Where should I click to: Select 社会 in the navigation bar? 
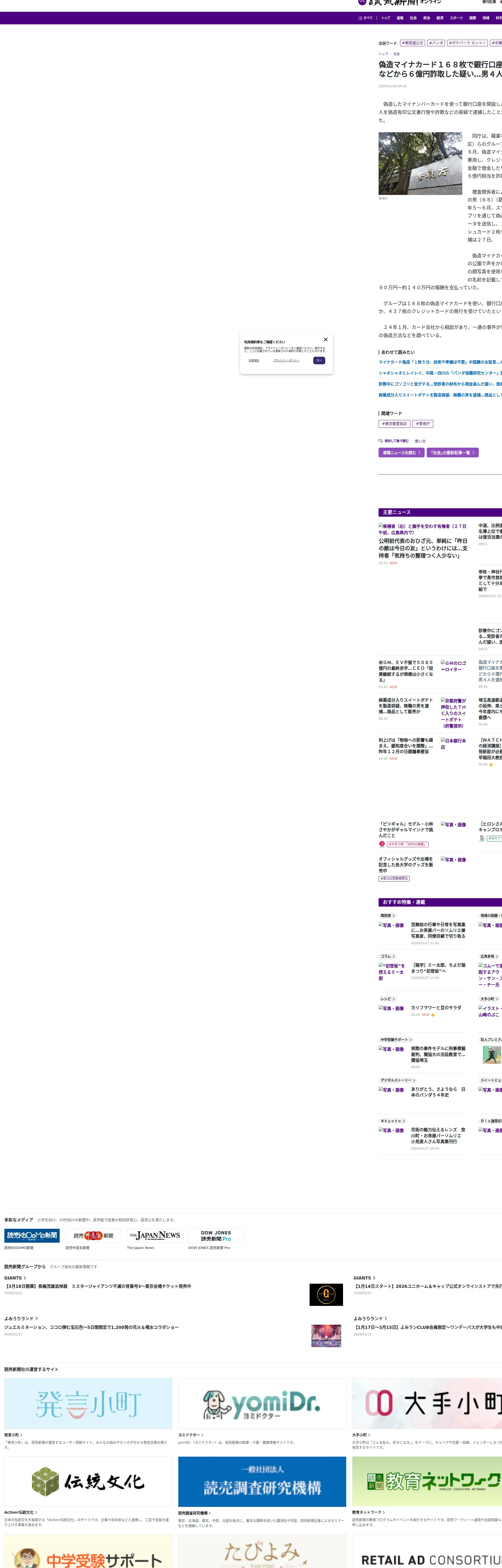[x=413, y=18]
